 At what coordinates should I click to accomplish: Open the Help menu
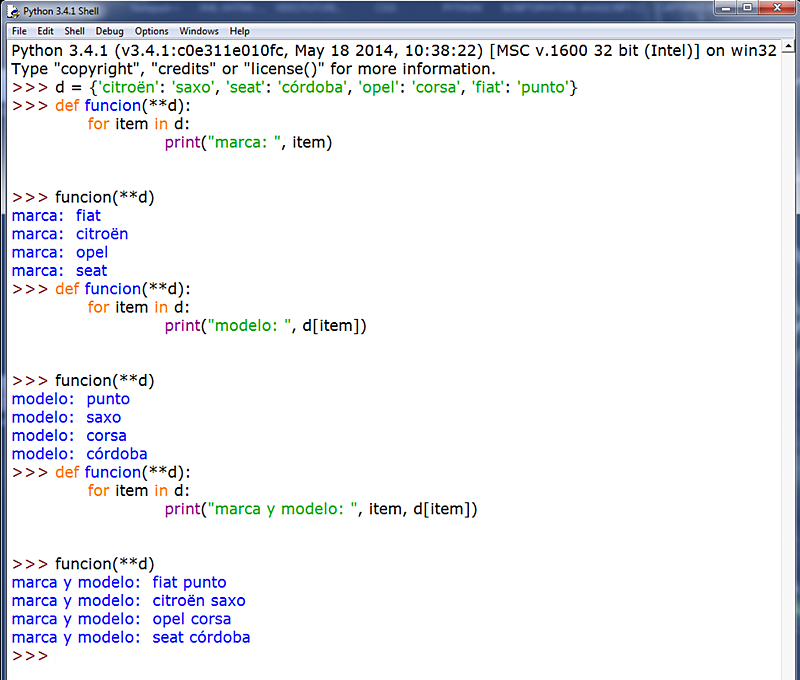(x=239, y=31)
